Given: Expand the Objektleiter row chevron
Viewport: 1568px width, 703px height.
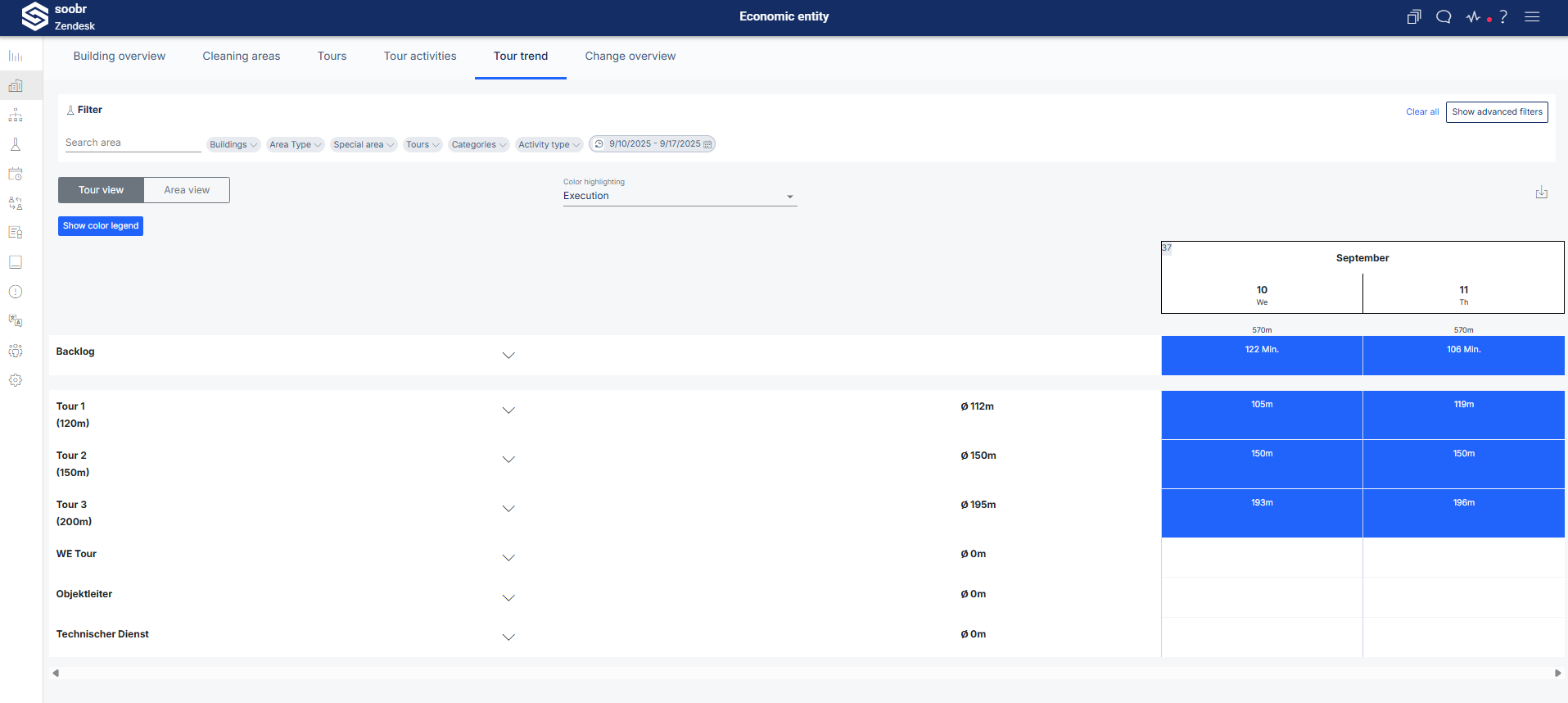Looking at the screenshot, I should [x=508, y=598].
